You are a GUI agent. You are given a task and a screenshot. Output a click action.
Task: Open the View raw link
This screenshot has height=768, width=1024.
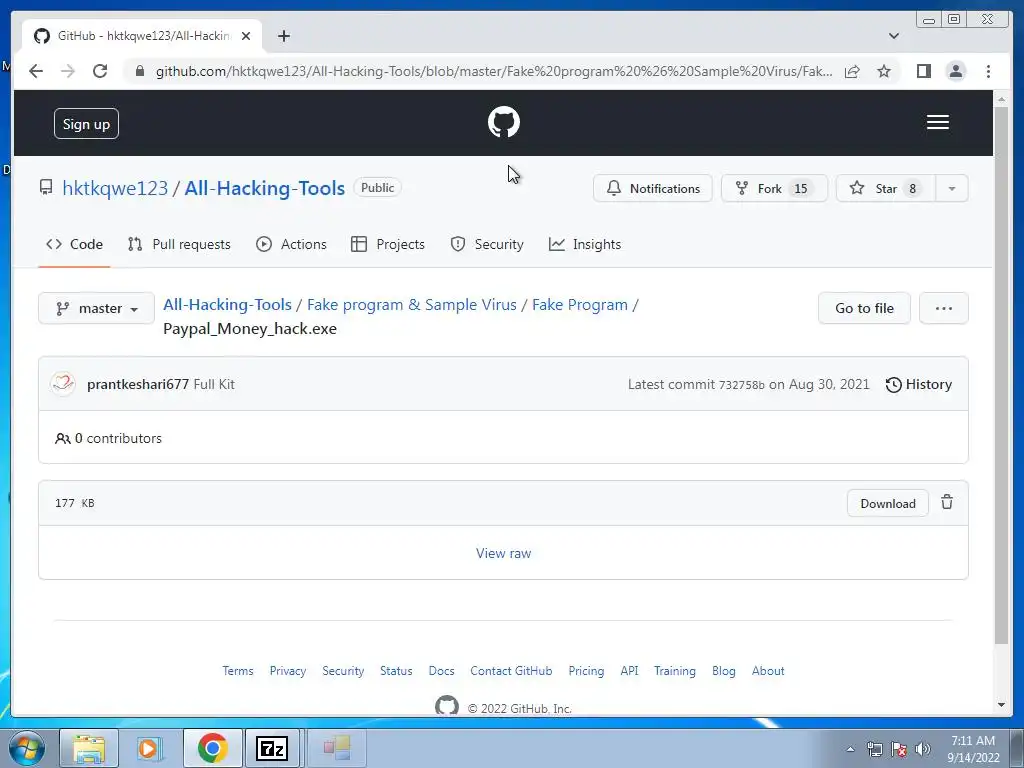(x=504, y=553)
